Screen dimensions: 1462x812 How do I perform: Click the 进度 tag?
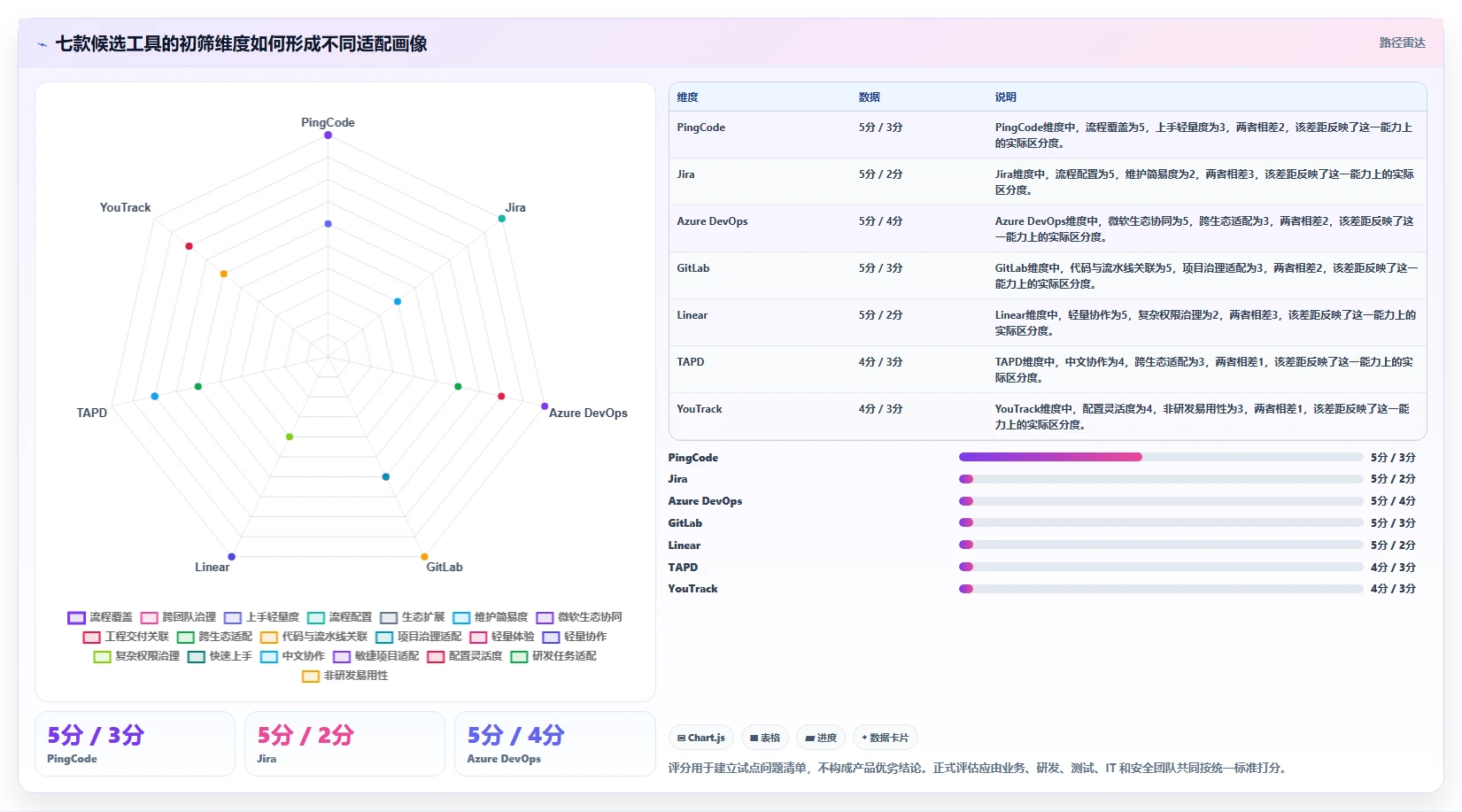pos(821,738)
